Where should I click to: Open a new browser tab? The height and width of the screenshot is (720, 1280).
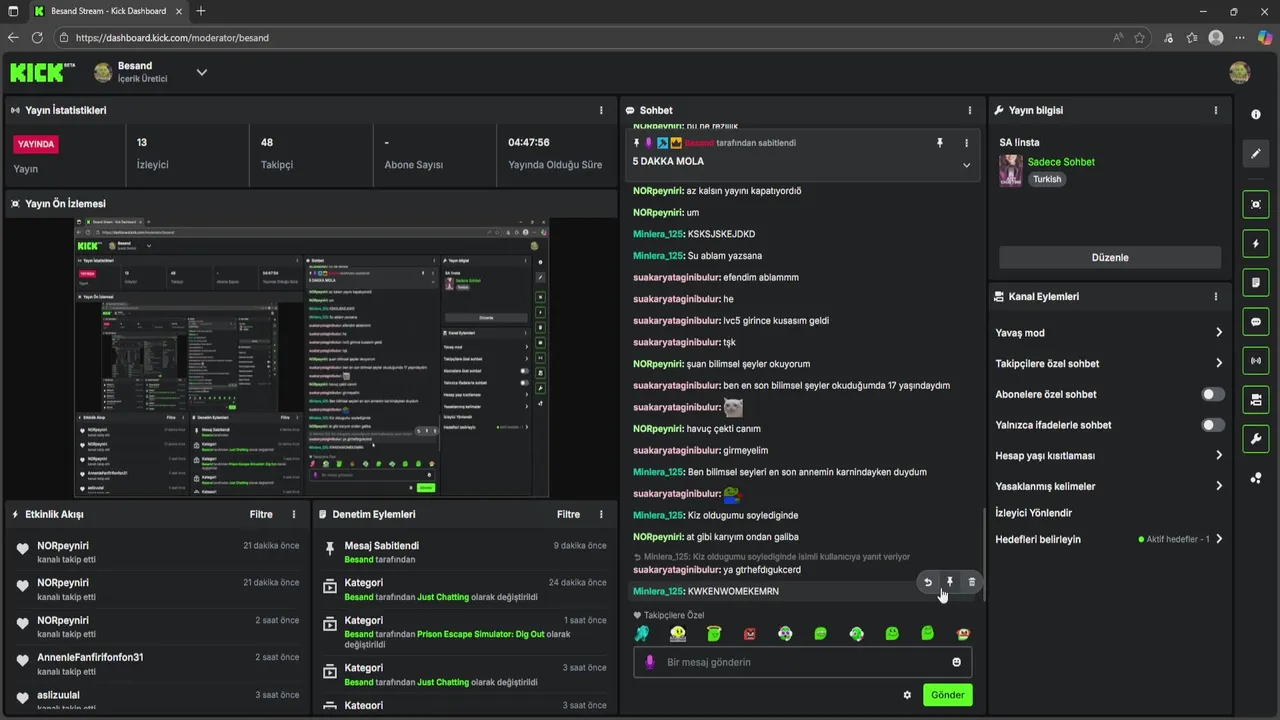pyautogui.click(x=201, y=11)
